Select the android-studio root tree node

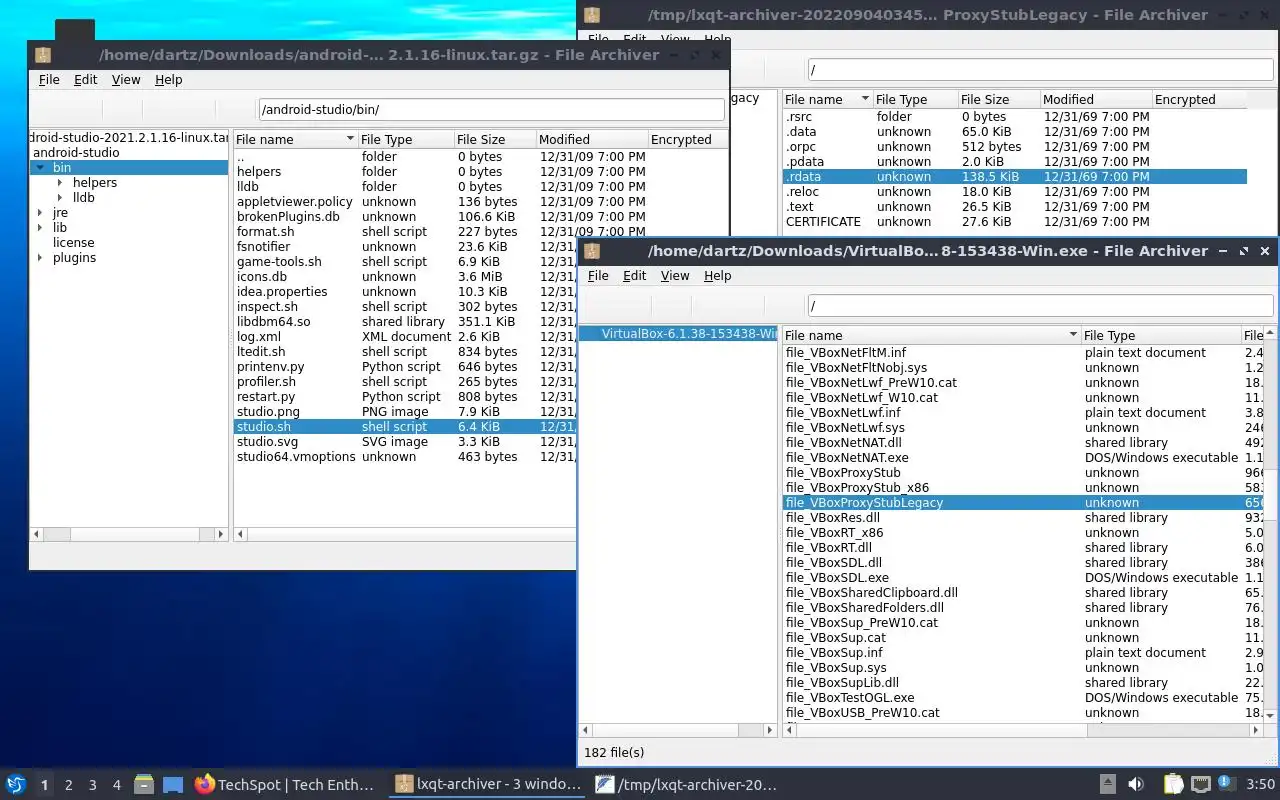coord(76,152)
